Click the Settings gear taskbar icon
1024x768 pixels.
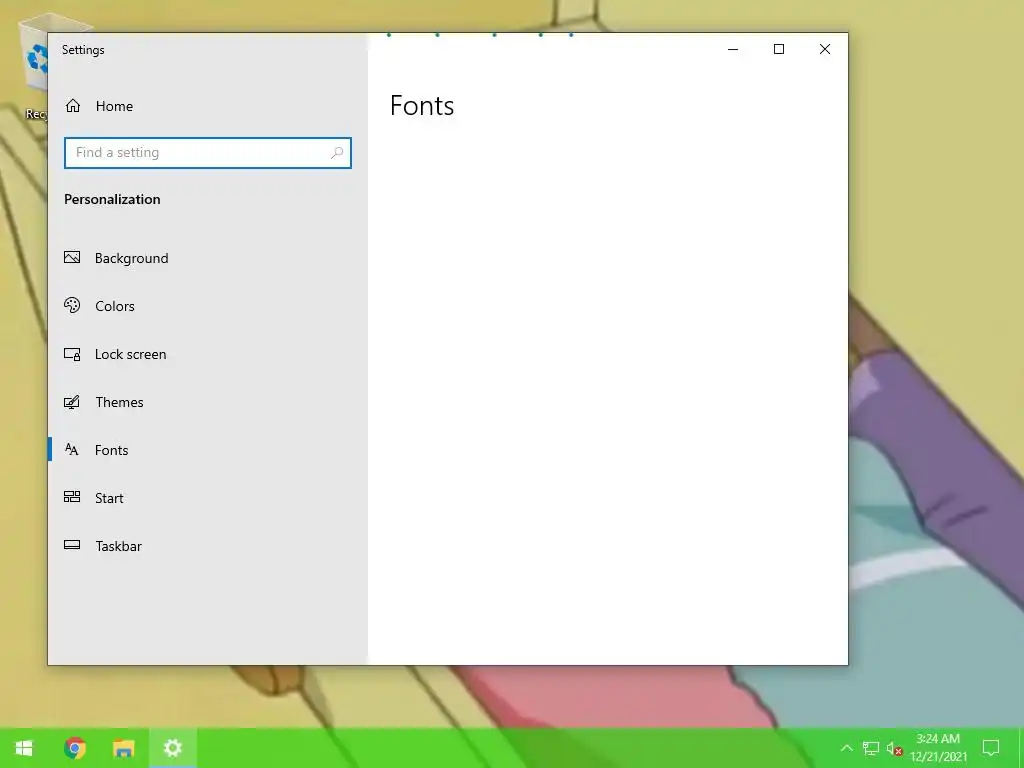point(172,748)
